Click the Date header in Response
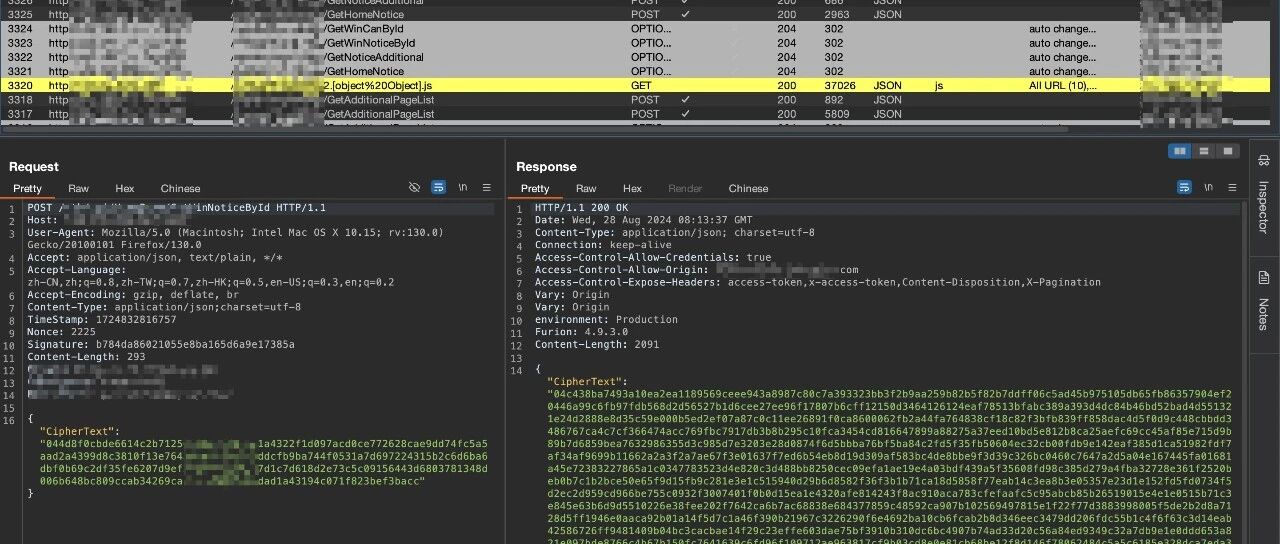Viewport: 1280px width, 544px height. point(643,219)
